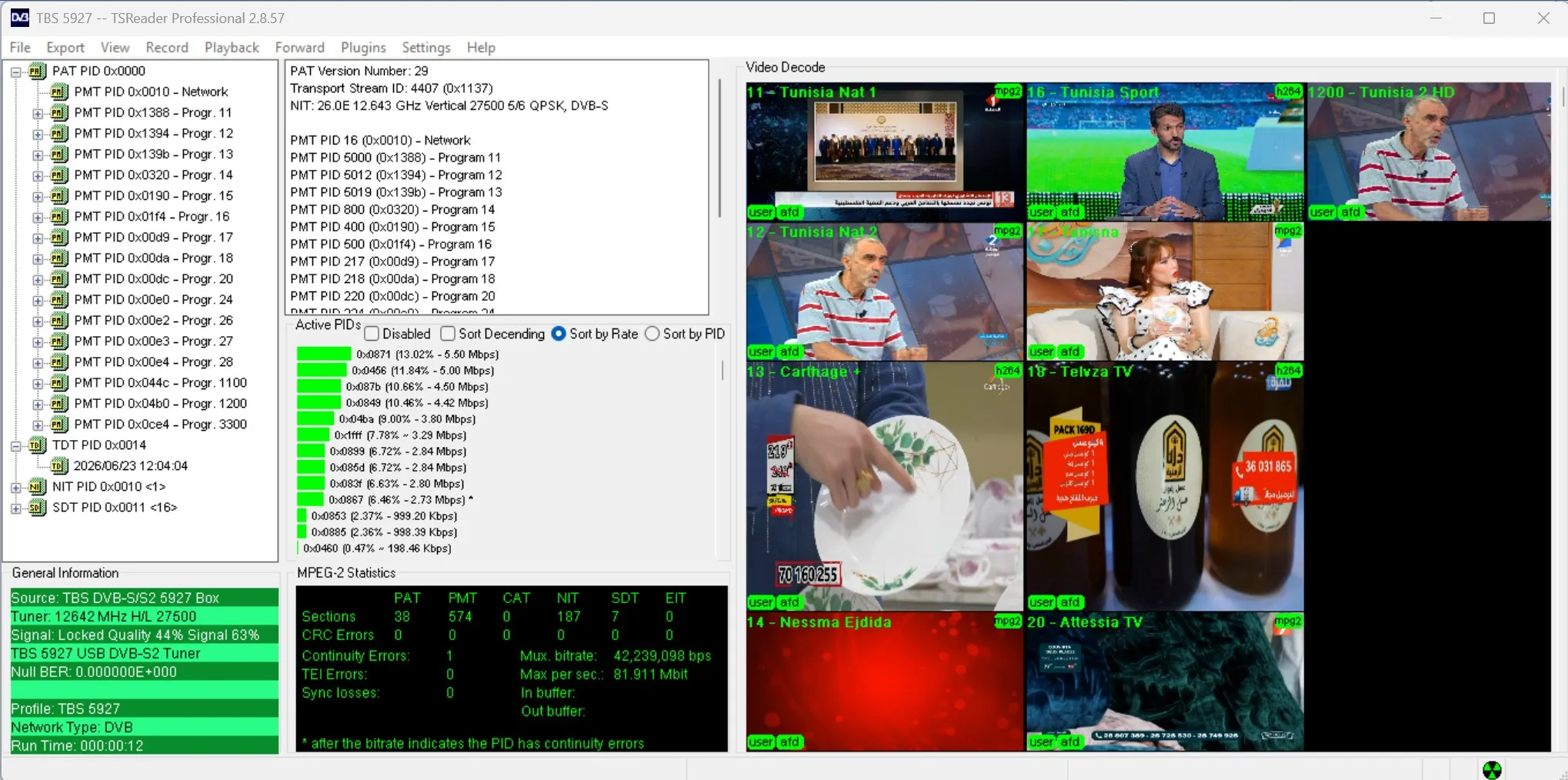This screenshot has width=1568, height=780.
Task: Open the File menu
Action: 20,48
